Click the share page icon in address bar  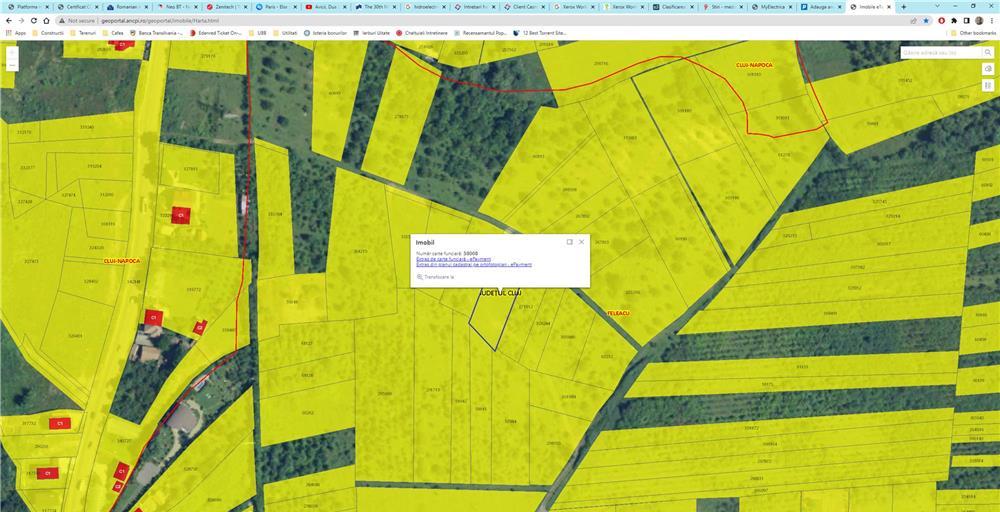[913, 20]
